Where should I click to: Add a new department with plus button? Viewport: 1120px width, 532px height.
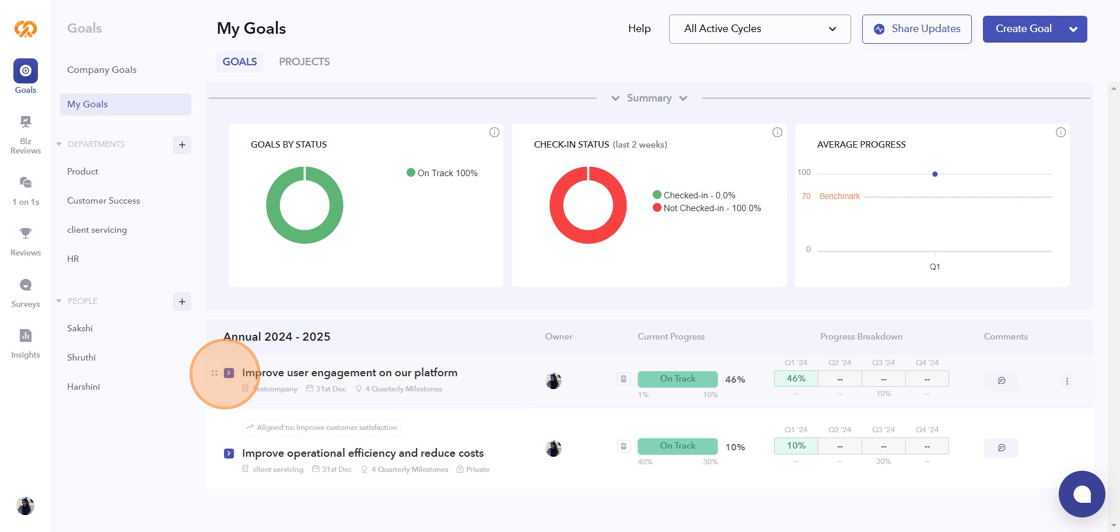pyautogui.click(x=182, y=144)
